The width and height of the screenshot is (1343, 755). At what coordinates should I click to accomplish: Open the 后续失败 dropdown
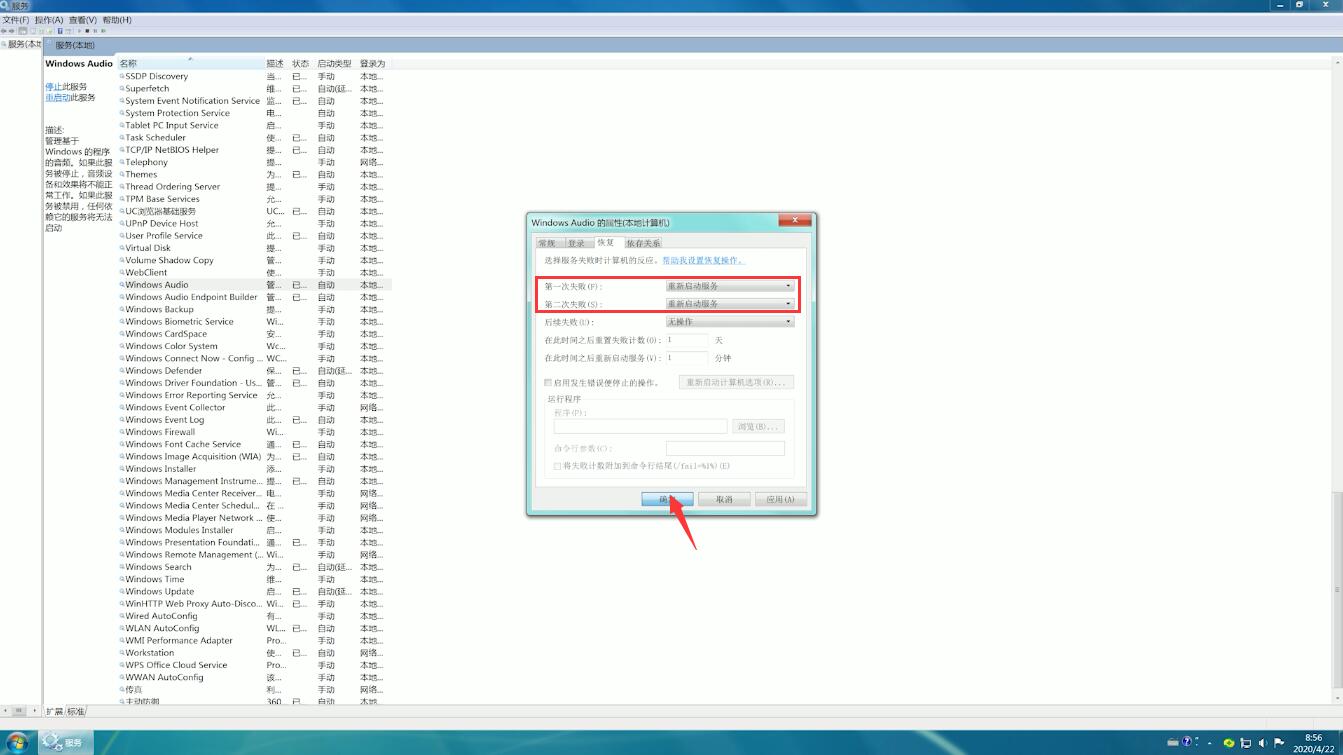[x=730, y=322]
